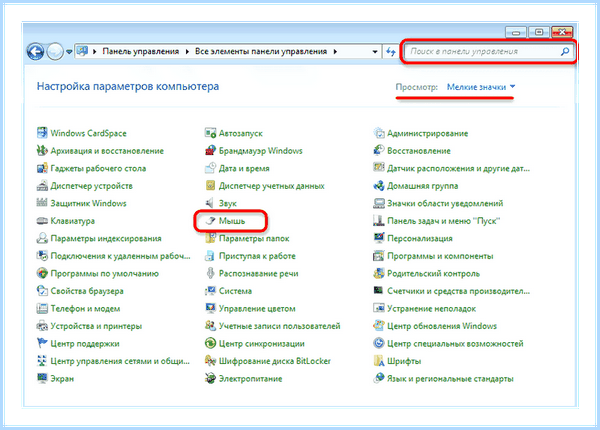Click the magnifier icon in search box
Viewport: 600px width, 430px height.
(x=565, y=51)
